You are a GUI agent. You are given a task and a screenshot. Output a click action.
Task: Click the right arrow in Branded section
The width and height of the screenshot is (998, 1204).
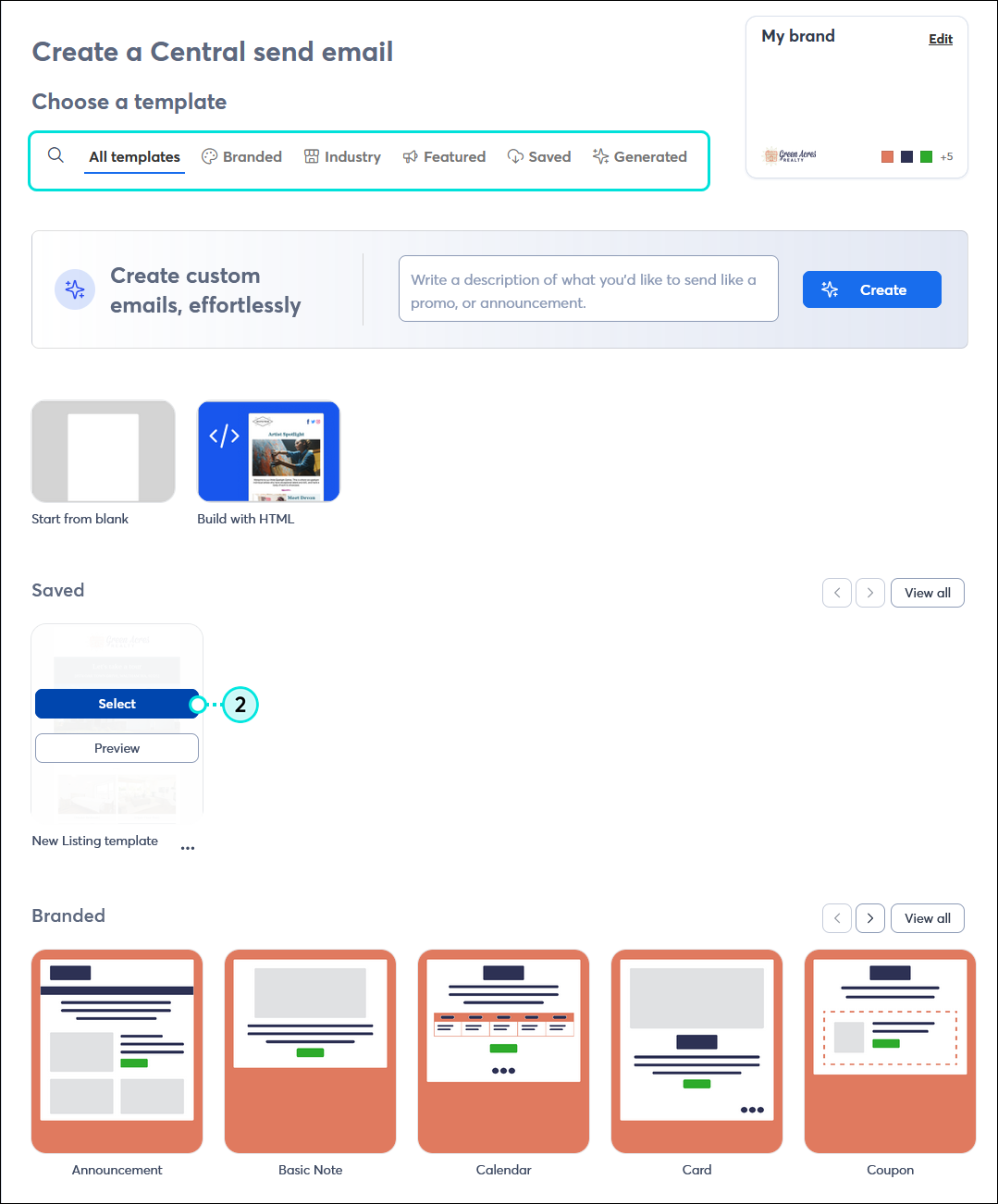[869, 917]
